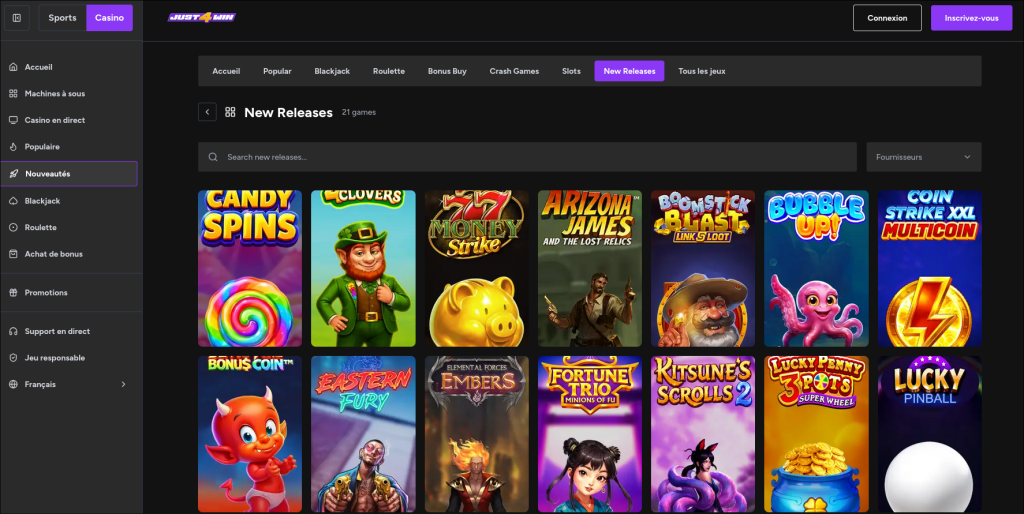Open the Tous les jeux tab

click(x=701, y=71)
